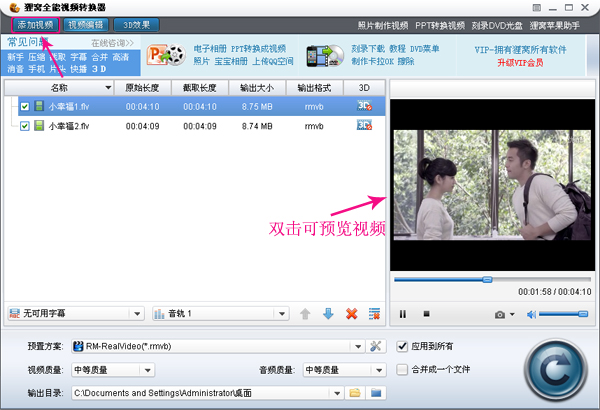
Task: Move the selected file up with gray arrow
Action: (305, 314)
